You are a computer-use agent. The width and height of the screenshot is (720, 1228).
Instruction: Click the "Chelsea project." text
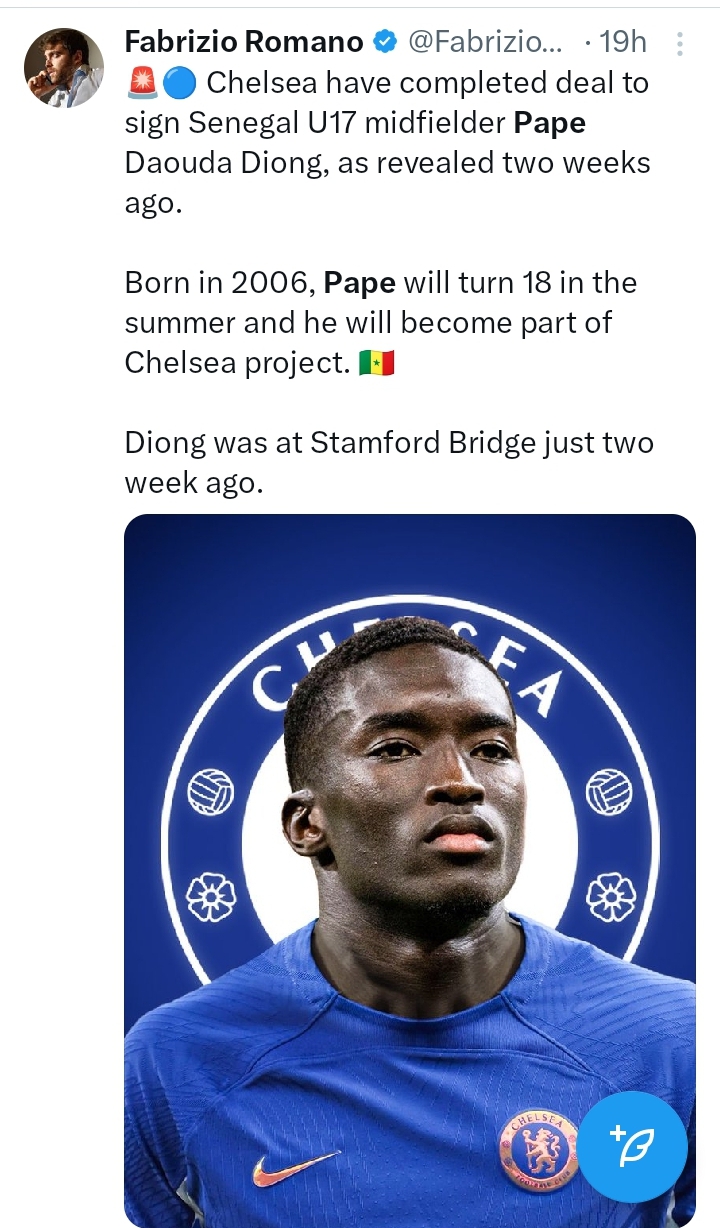237,363
